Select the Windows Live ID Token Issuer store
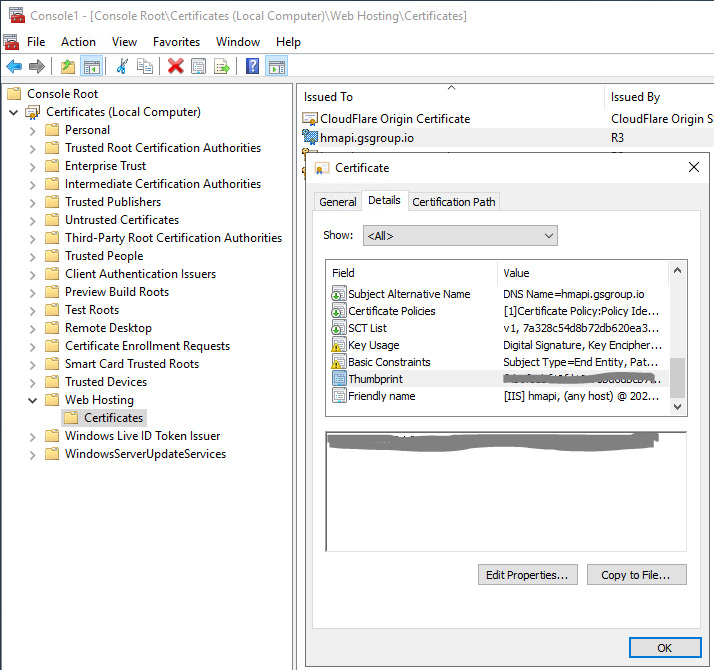 pyautogui.click(x=143, y=436)
